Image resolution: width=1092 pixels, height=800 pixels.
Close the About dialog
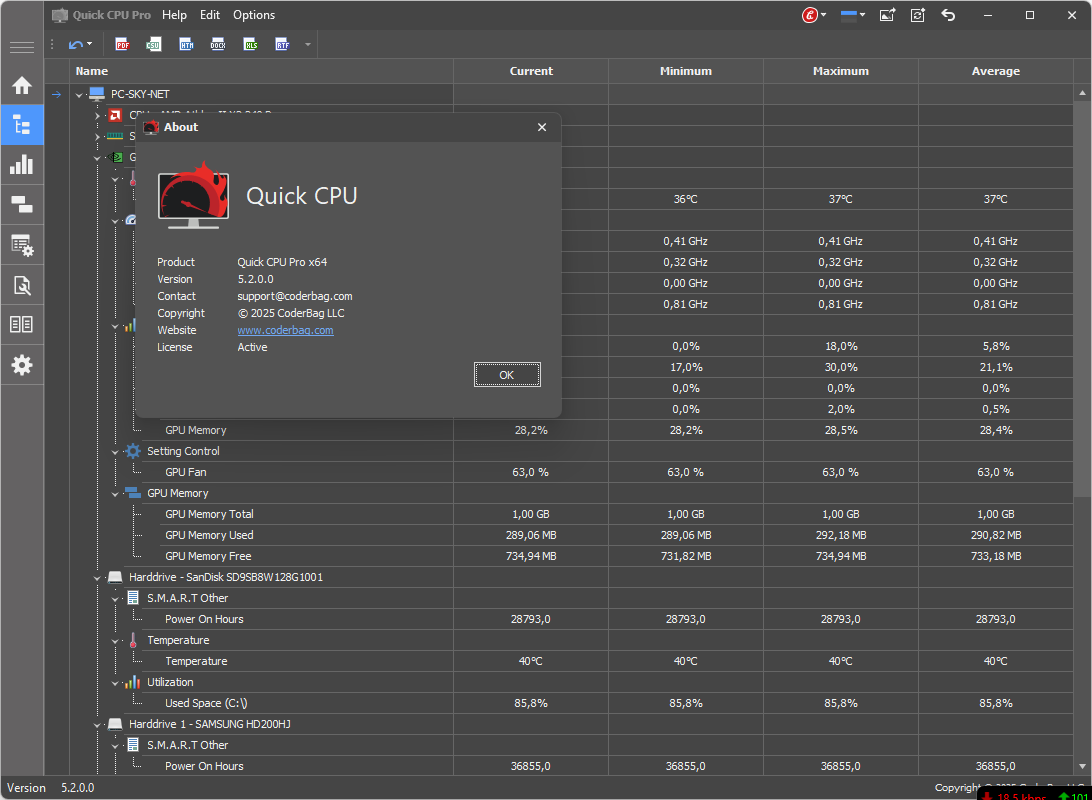tap(542, 127)
